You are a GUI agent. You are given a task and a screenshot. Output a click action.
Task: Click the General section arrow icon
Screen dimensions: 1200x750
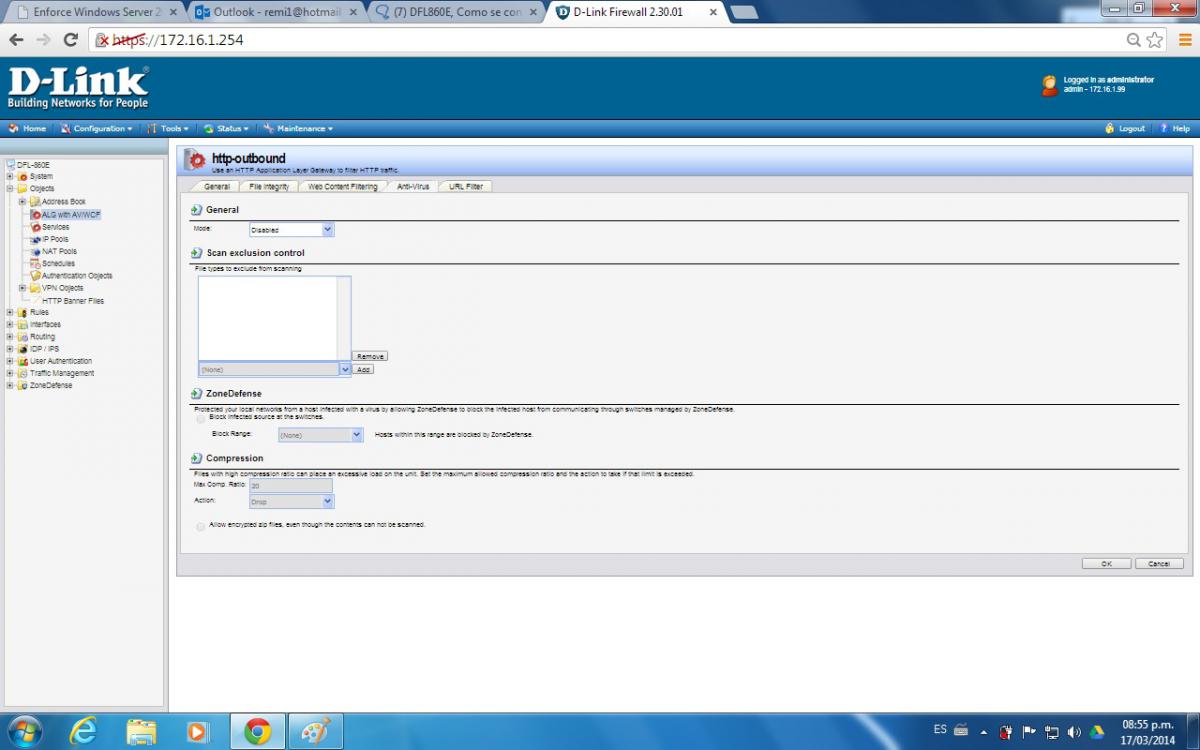(196, 210)
